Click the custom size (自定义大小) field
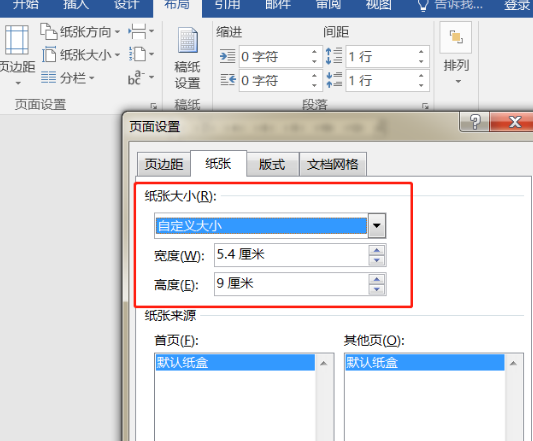The height and width of the screenshot is (441, 533). coord(261,225)
